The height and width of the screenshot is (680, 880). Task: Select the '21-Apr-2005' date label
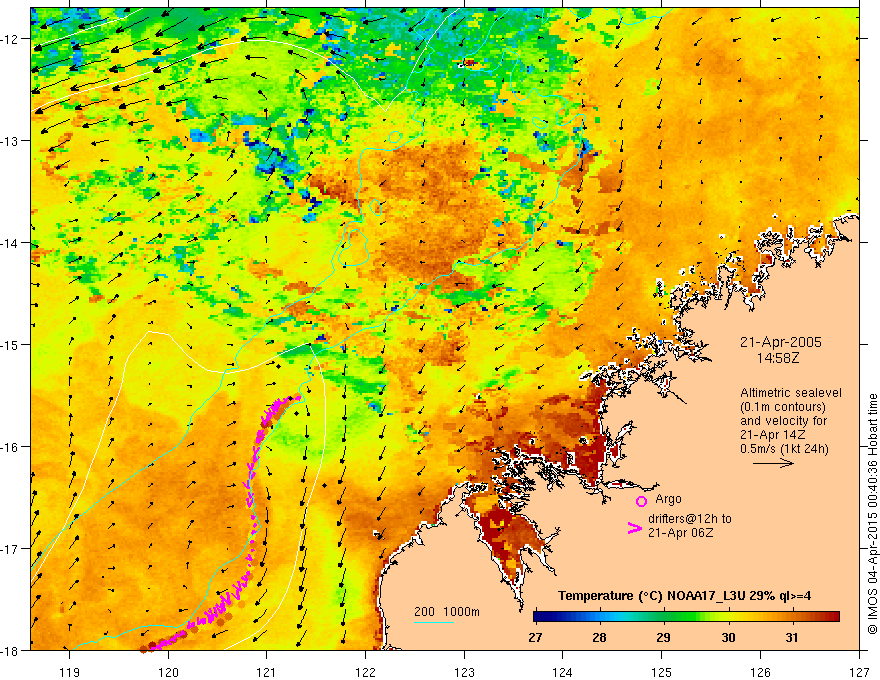(780, 342)
